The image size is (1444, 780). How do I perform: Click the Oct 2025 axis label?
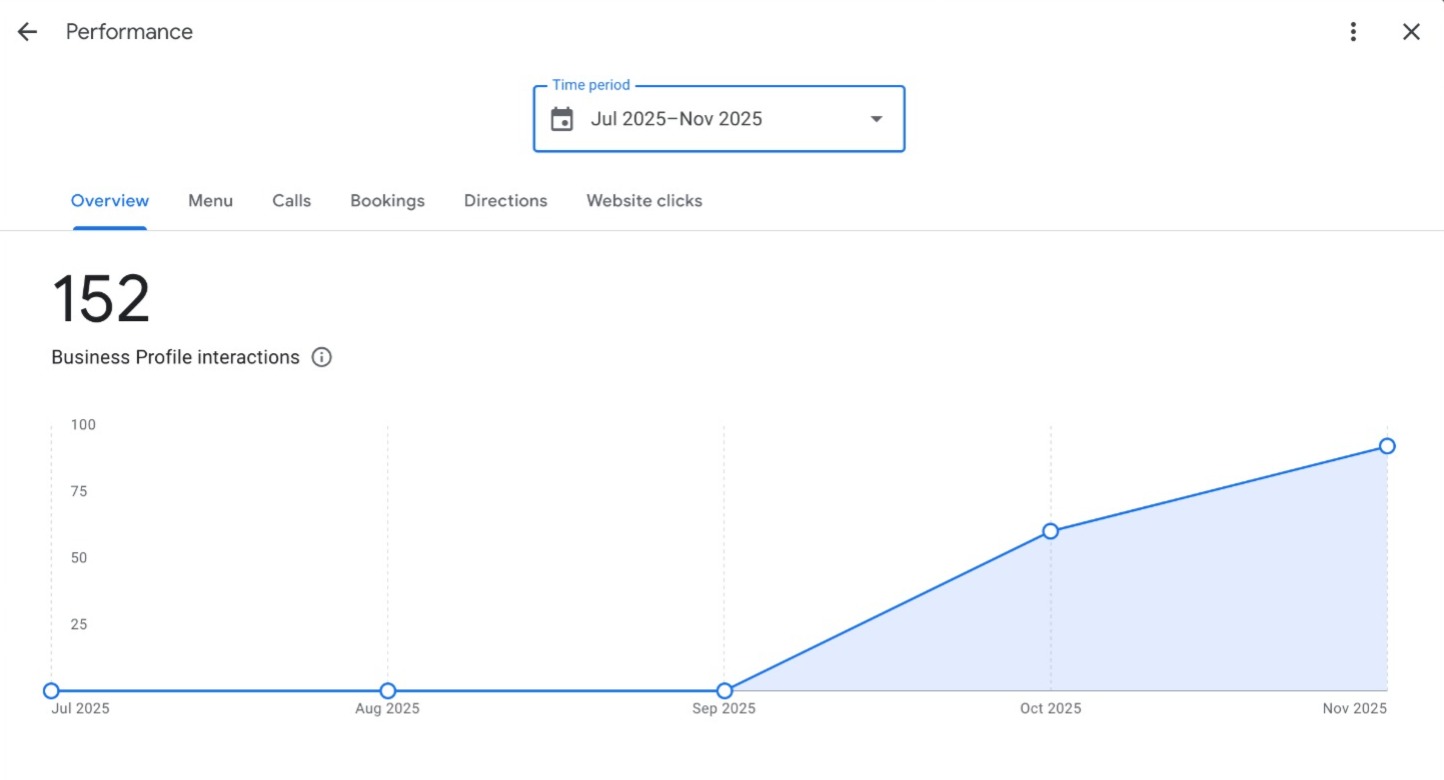coord(1050,709)
